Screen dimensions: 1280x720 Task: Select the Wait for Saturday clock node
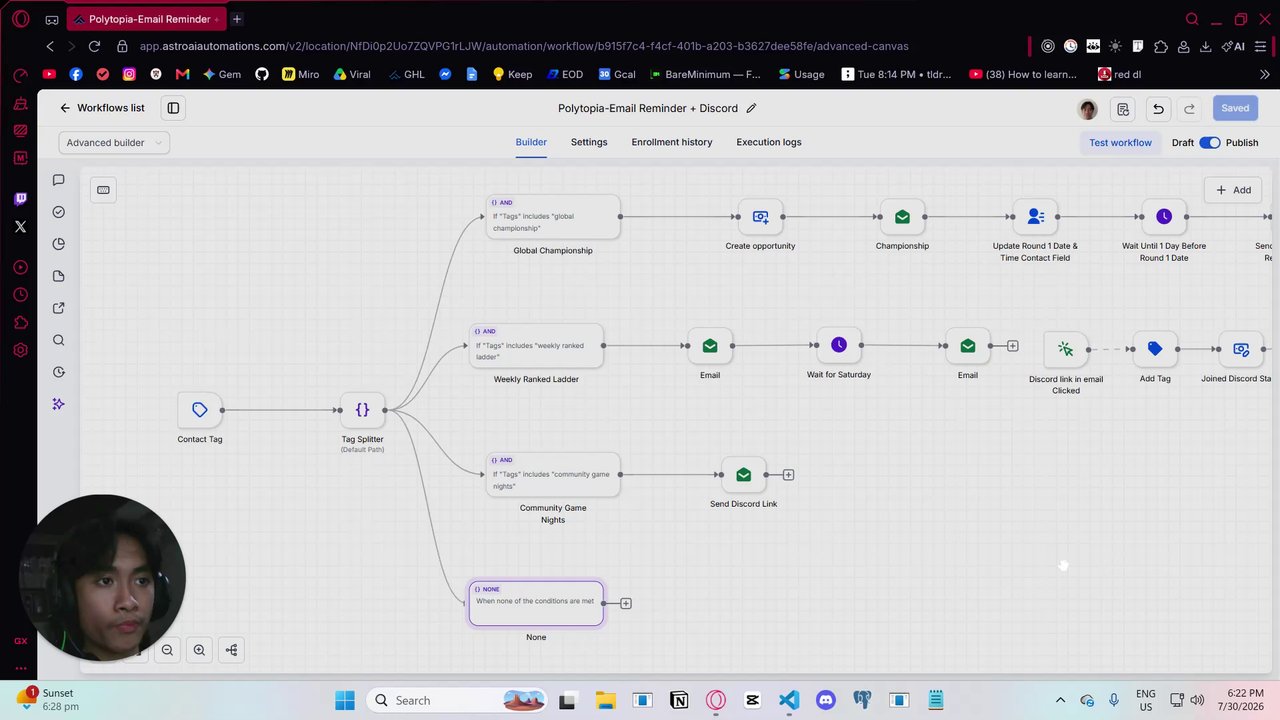838,346
